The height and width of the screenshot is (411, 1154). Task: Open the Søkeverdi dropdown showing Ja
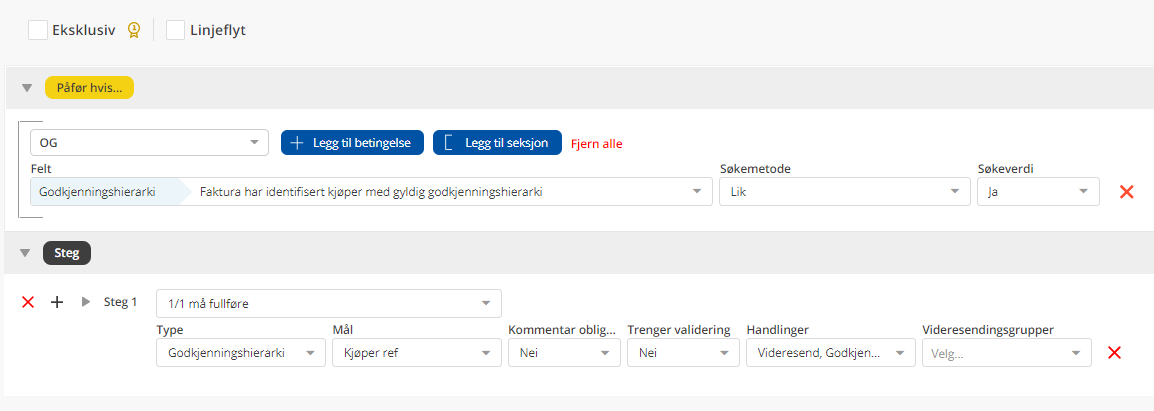pyautogui.click(x=1037, y=192)
